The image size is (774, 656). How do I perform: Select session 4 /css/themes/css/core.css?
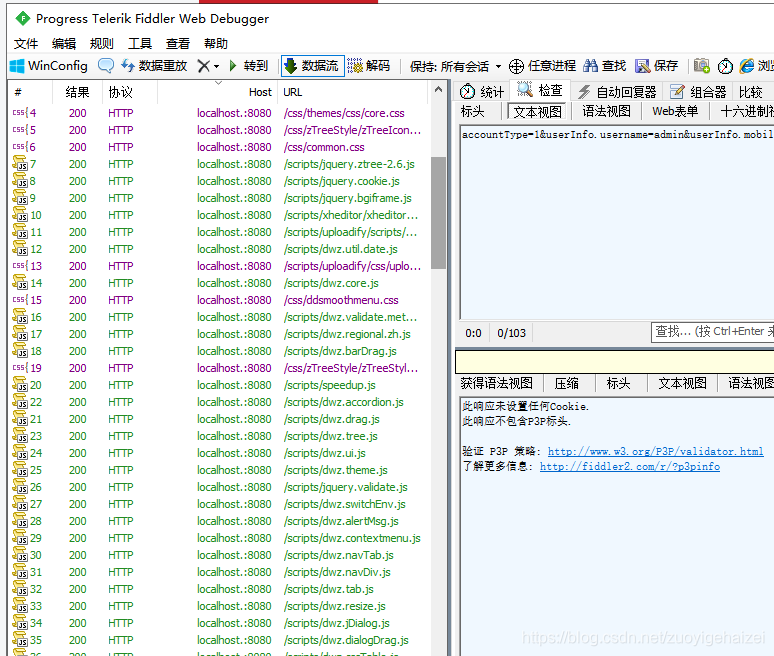point(219,113)
